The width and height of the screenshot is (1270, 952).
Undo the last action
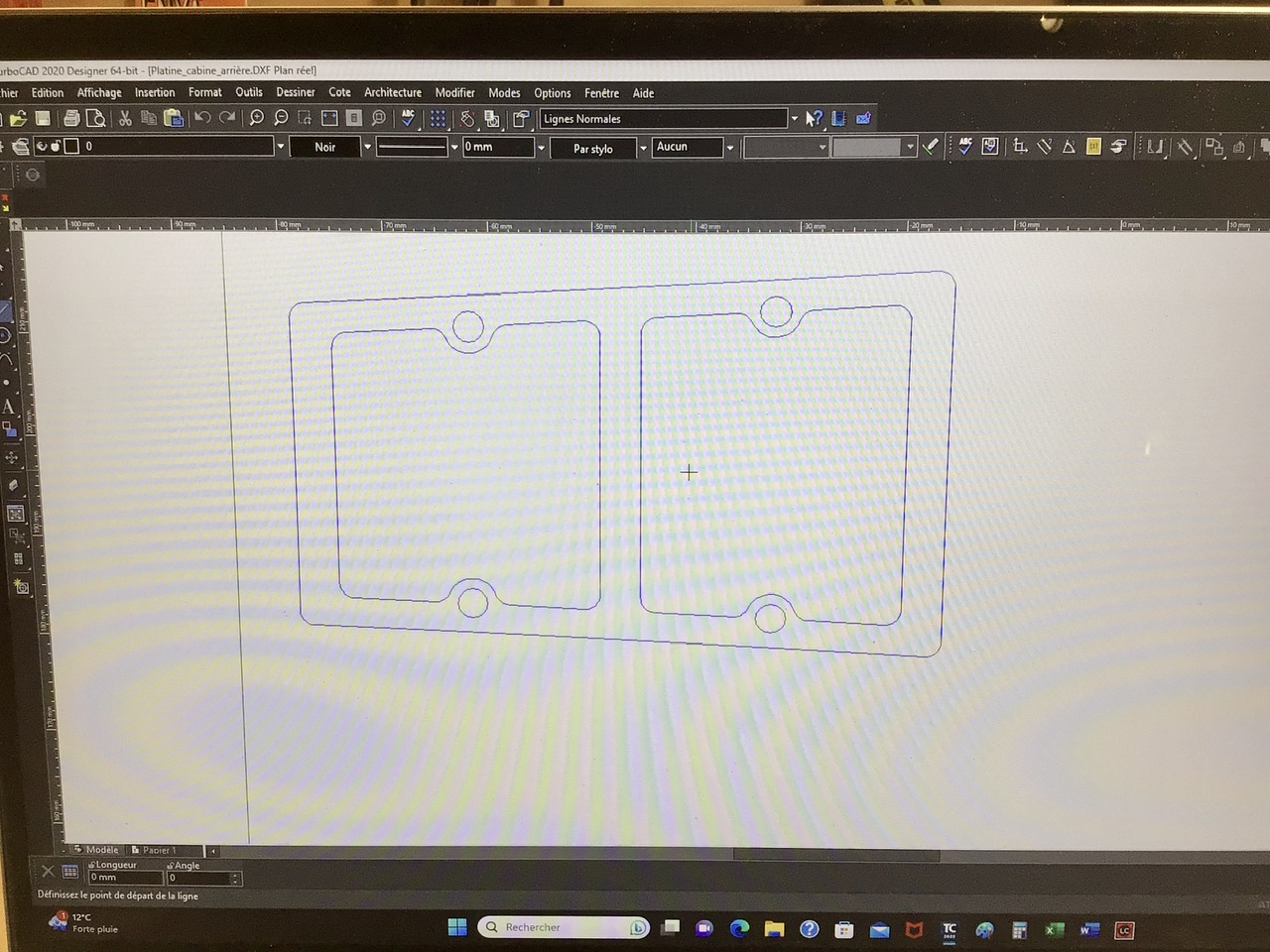point(202,118)
